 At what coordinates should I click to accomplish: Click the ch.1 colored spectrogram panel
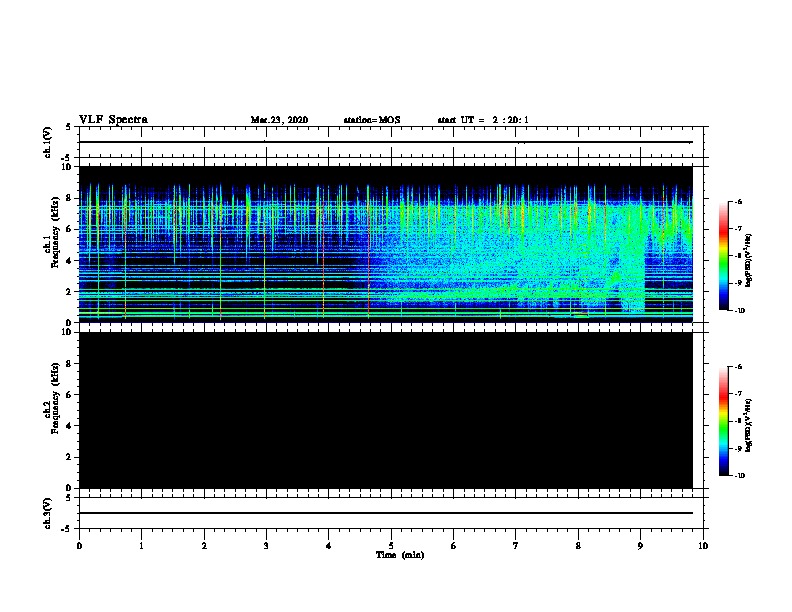point(386,244)
